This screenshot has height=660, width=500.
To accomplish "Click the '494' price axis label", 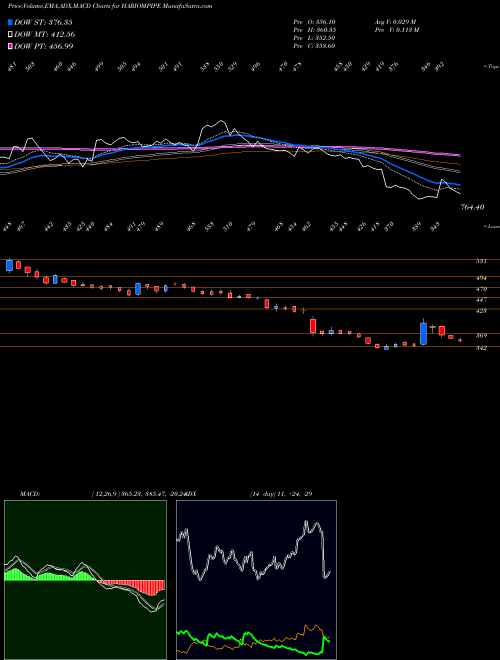I will (481, 278).
